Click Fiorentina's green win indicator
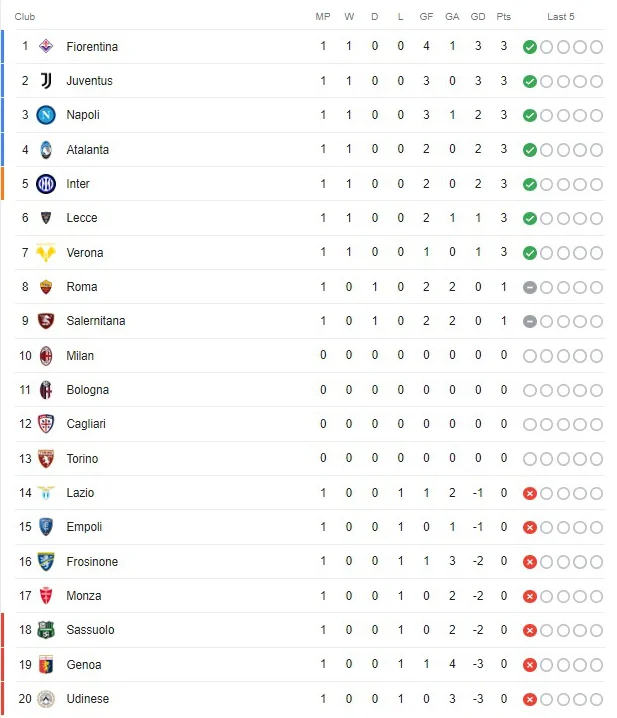 (530, 47)
